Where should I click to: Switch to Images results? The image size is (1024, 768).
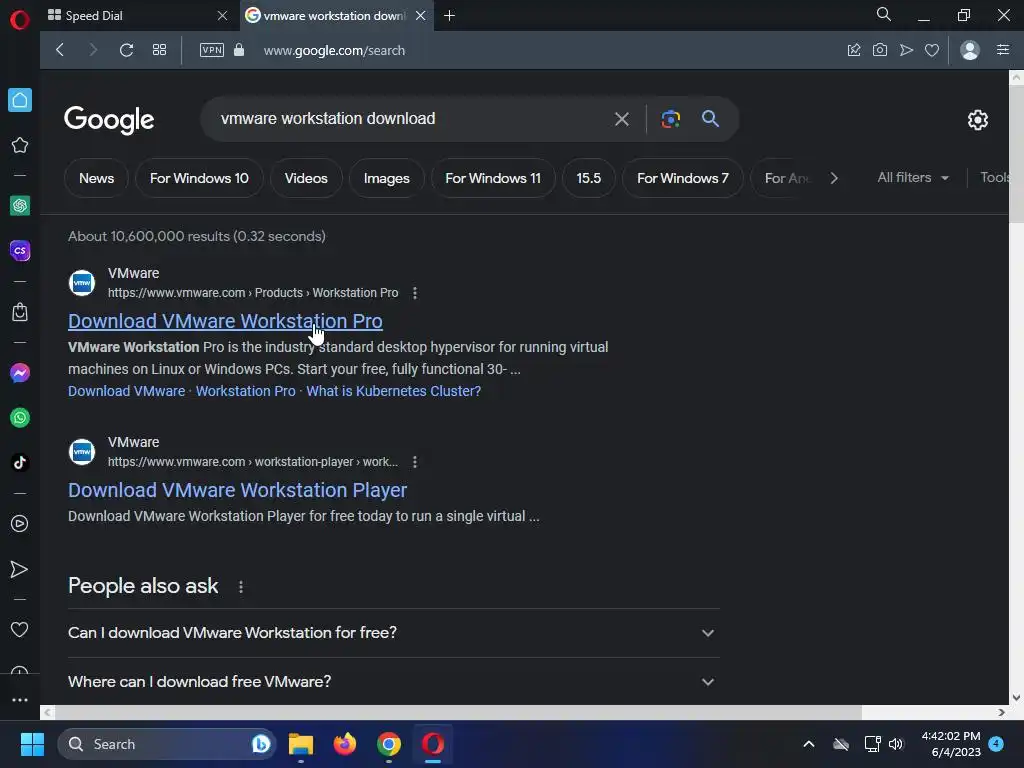coord(387,178)
